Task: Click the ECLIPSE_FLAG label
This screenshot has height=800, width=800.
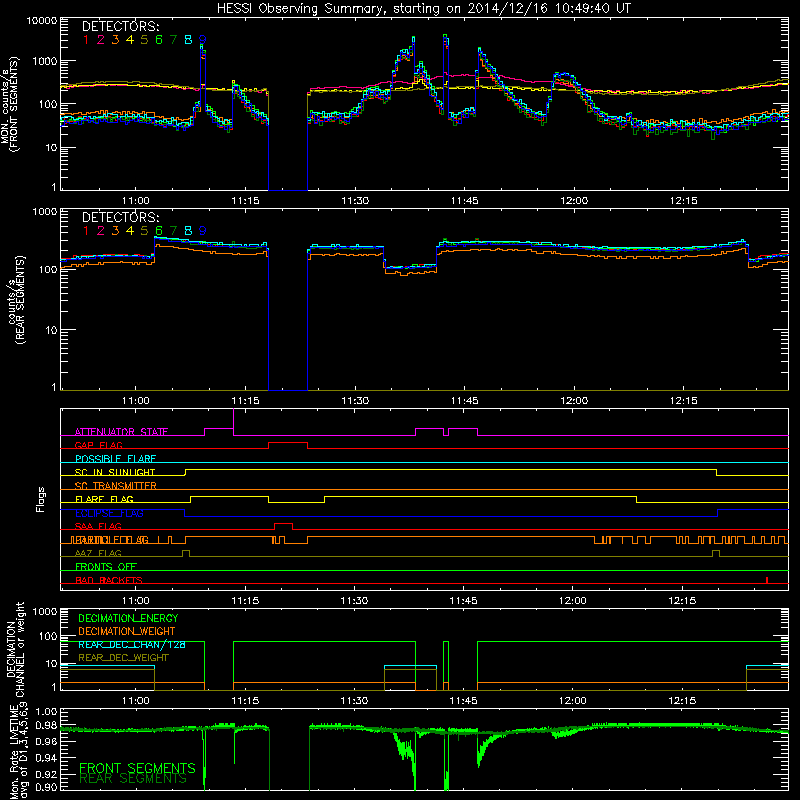Action: (x=109, y=513)
